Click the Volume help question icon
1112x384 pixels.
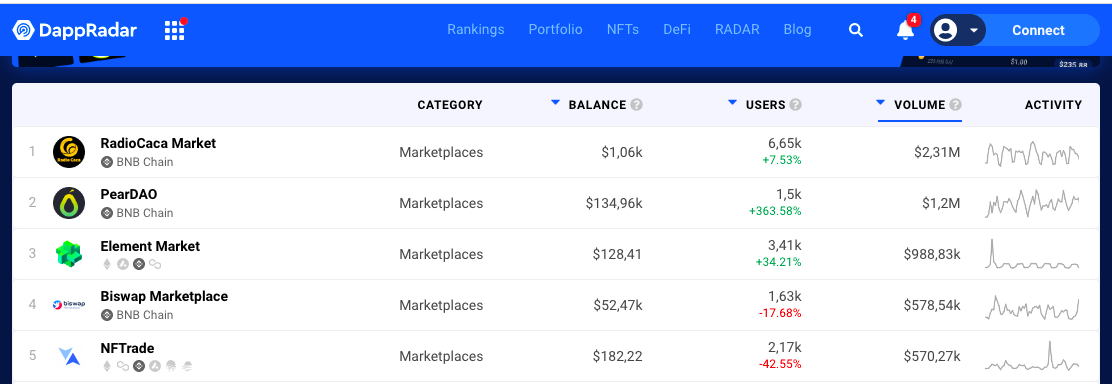click(x=955, y=105)
